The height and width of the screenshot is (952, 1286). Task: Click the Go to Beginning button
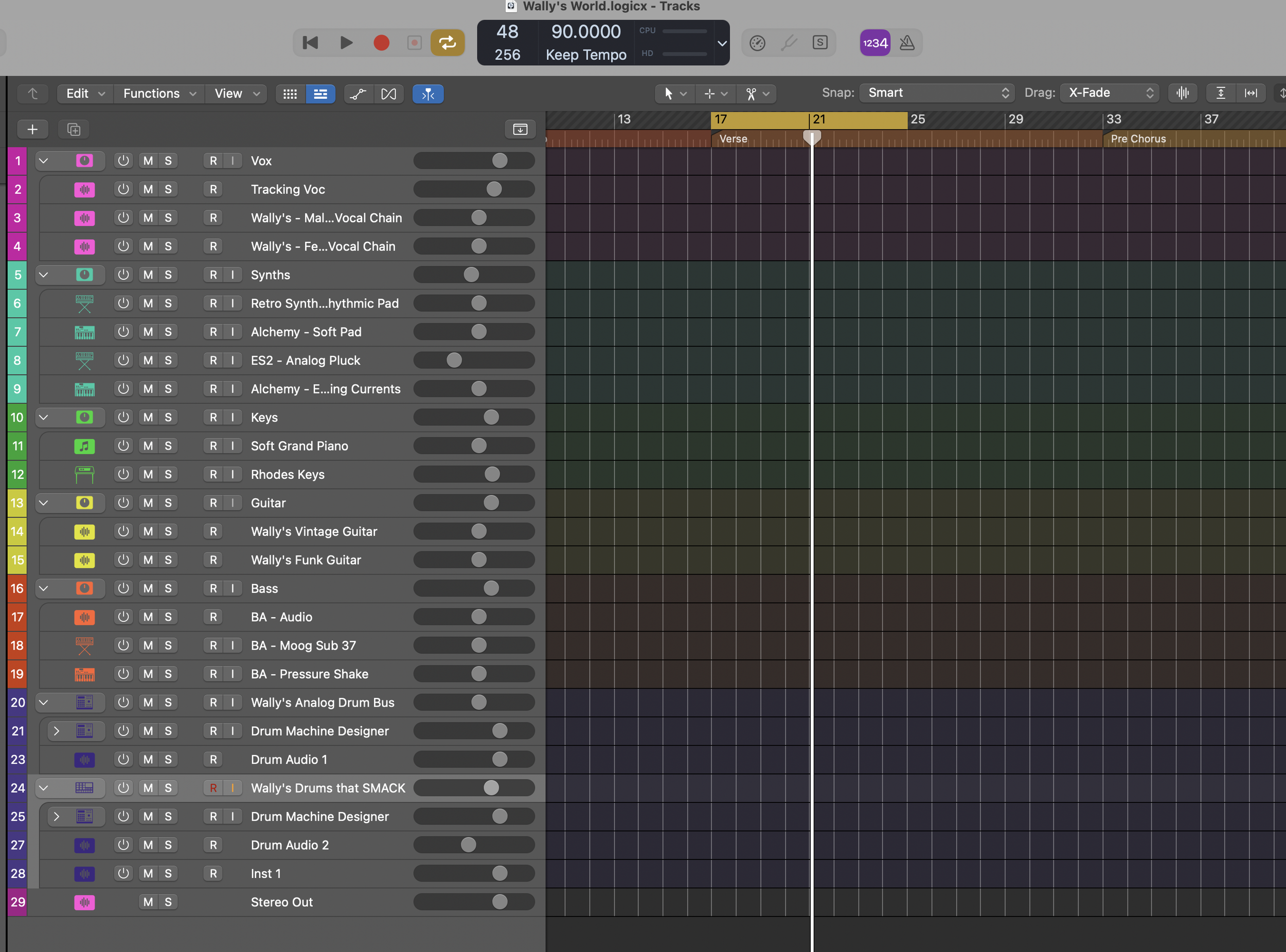point(310,43)
